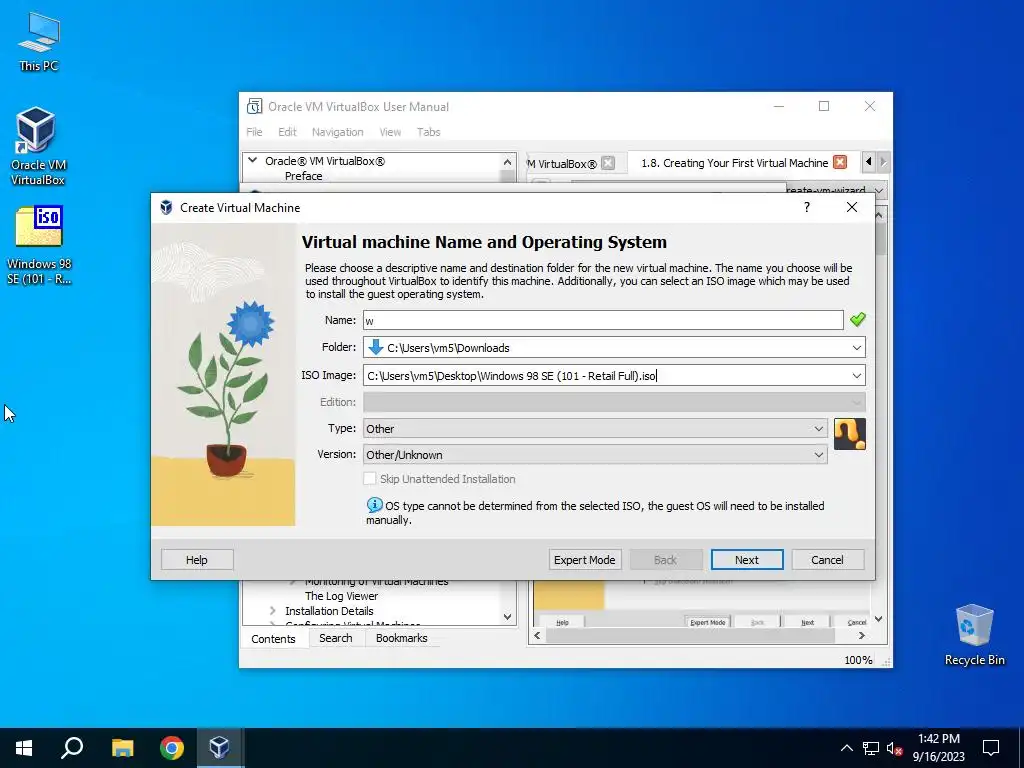The image size is (1024, 768).
Task: Cancel the Create Virtual Machine wizard
Action: coord(827,560)
